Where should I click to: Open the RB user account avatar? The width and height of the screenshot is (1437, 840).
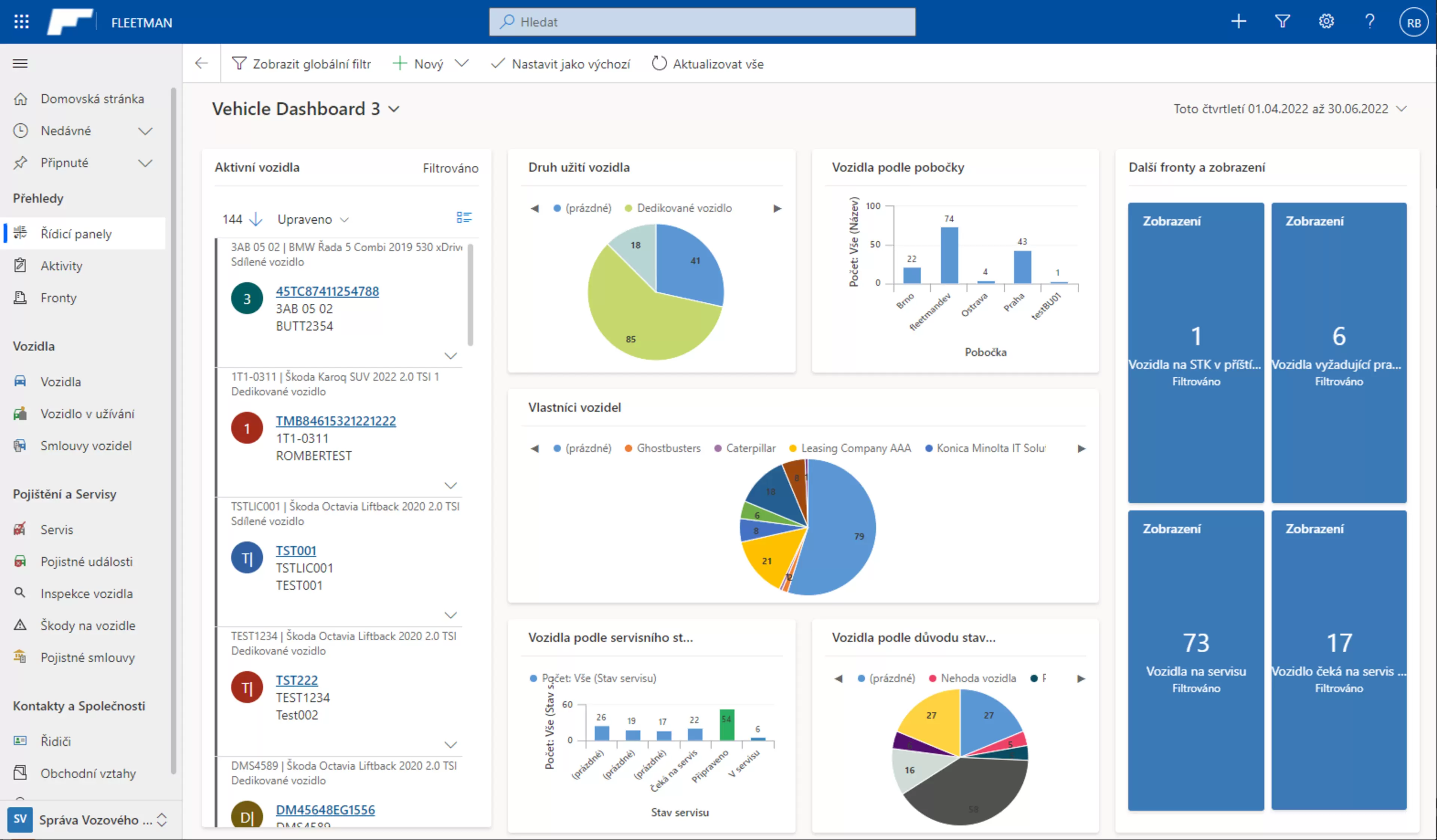1414,22
